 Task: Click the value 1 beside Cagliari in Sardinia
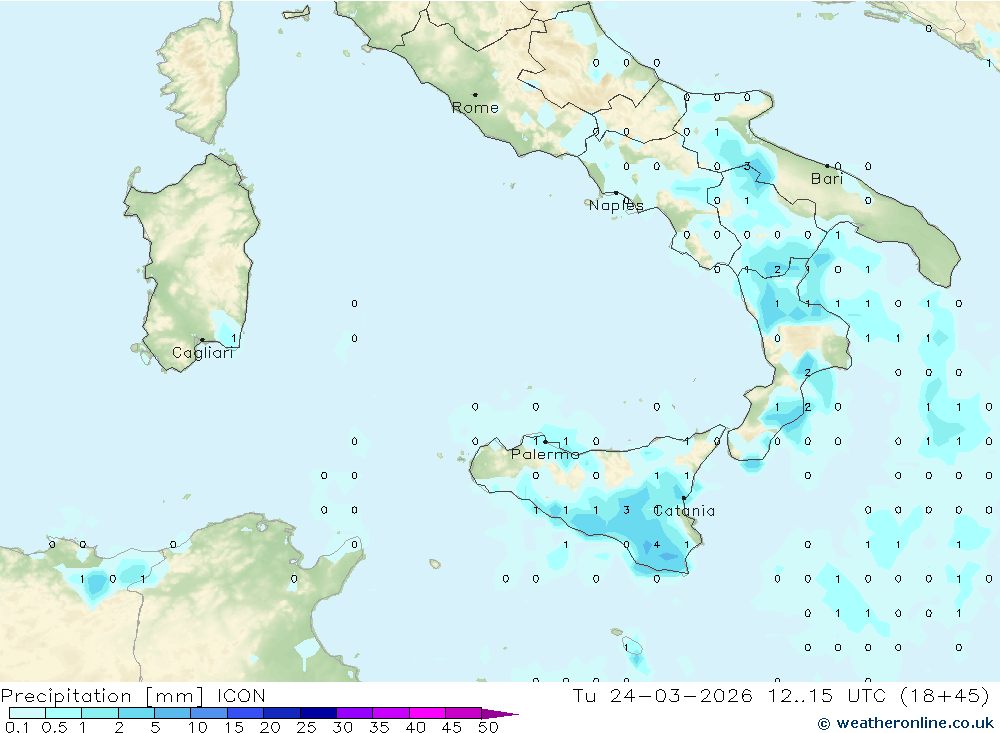point(234,338)
